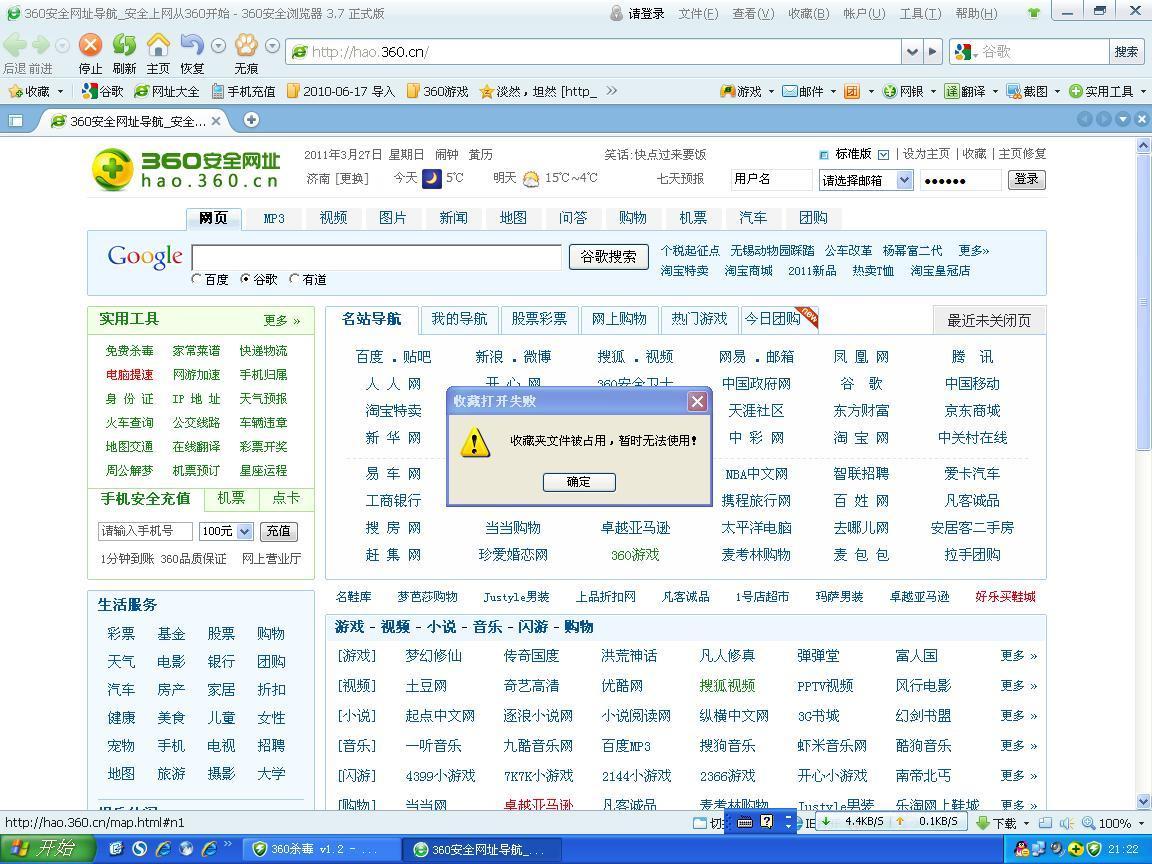
Task: Click the 确定 button in dialog
Action: pyautogui.click(x=579, y=482)
